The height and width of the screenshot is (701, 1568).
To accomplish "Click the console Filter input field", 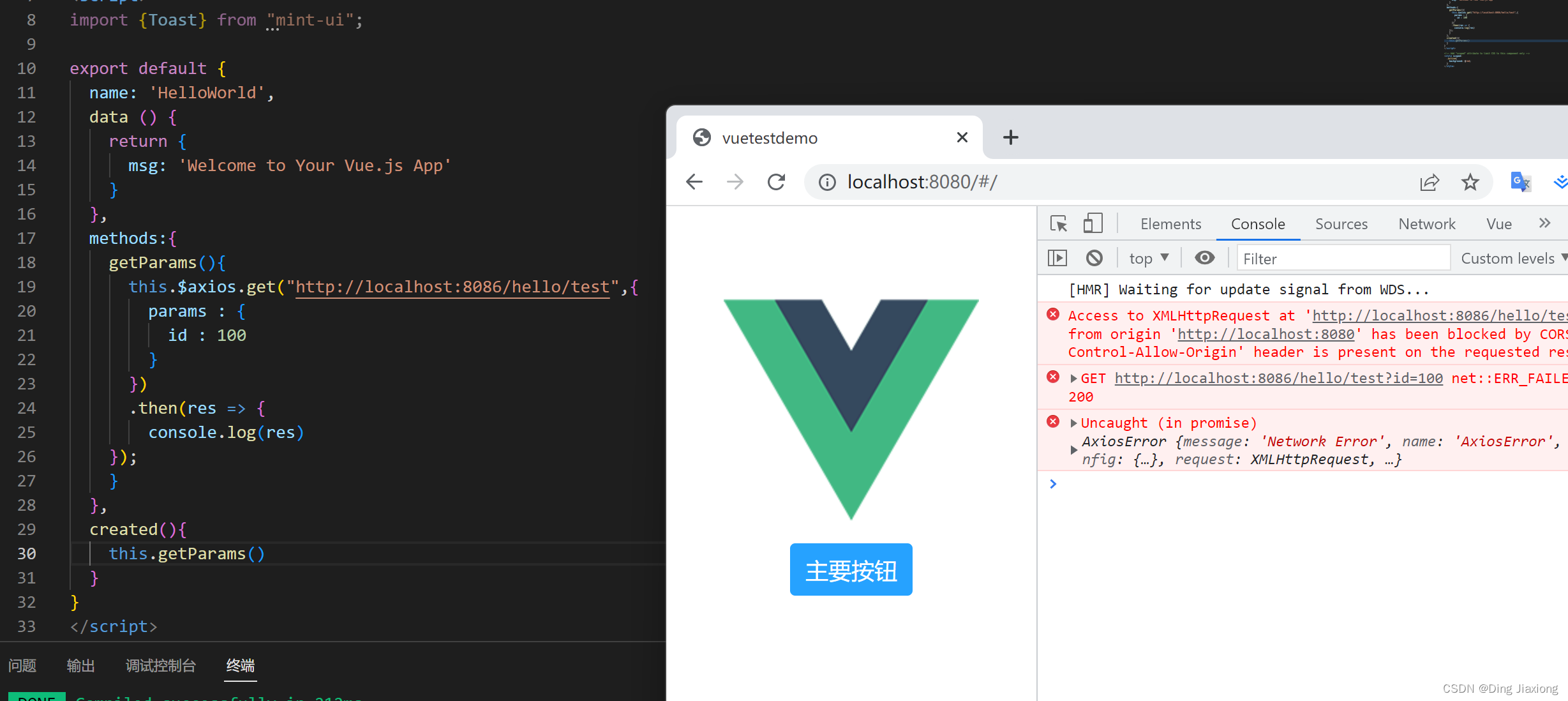I will (x=1343, y=259).
